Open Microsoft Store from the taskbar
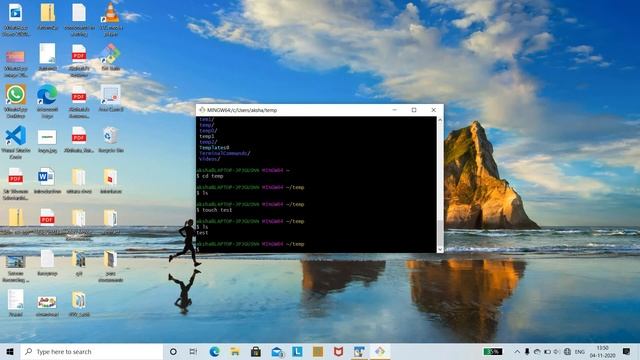This screenshot has height=360, width=640. click(x=256, y=351)
